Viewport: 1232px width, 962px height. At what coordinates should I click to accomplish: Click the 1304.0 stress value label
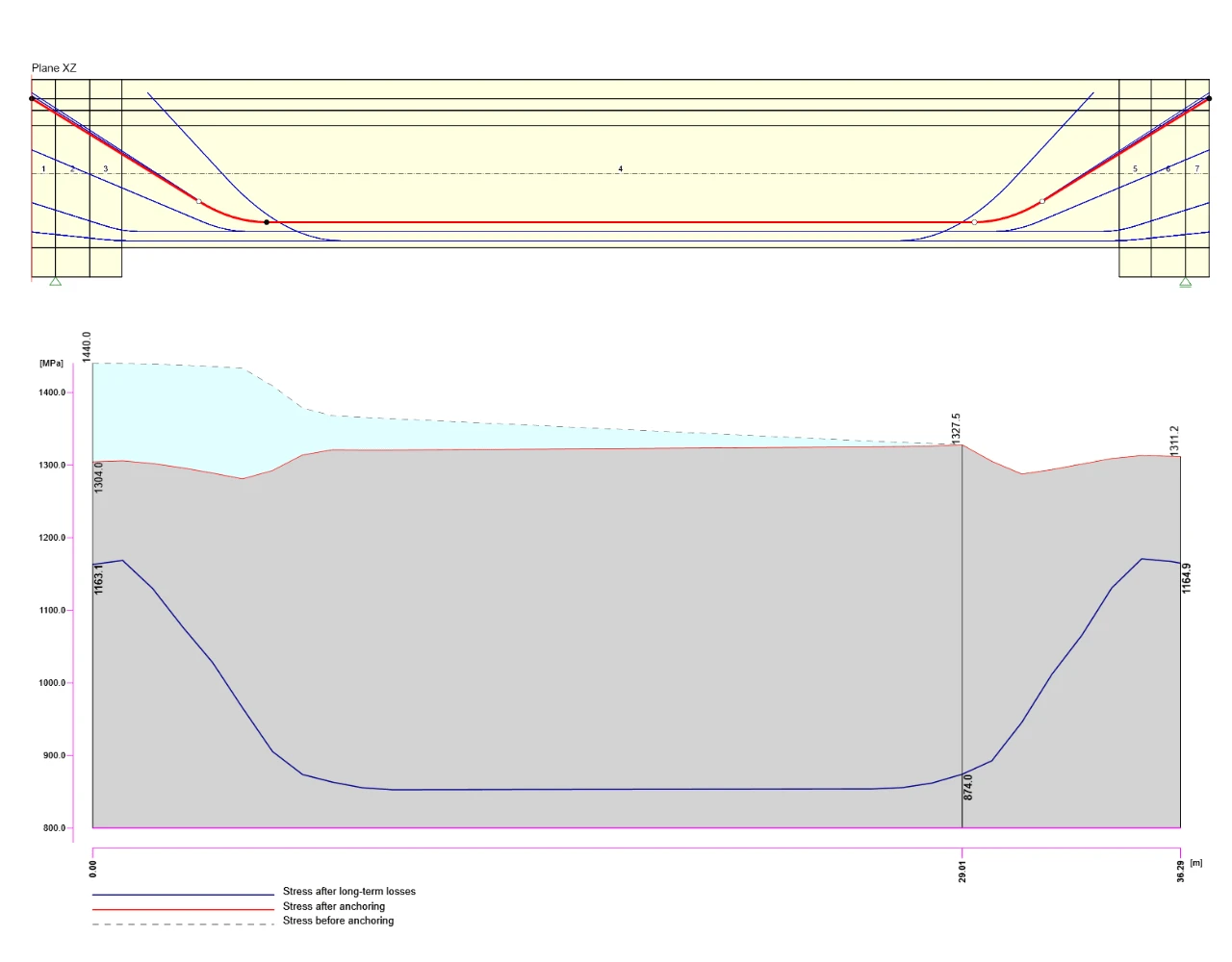[99, 477]
